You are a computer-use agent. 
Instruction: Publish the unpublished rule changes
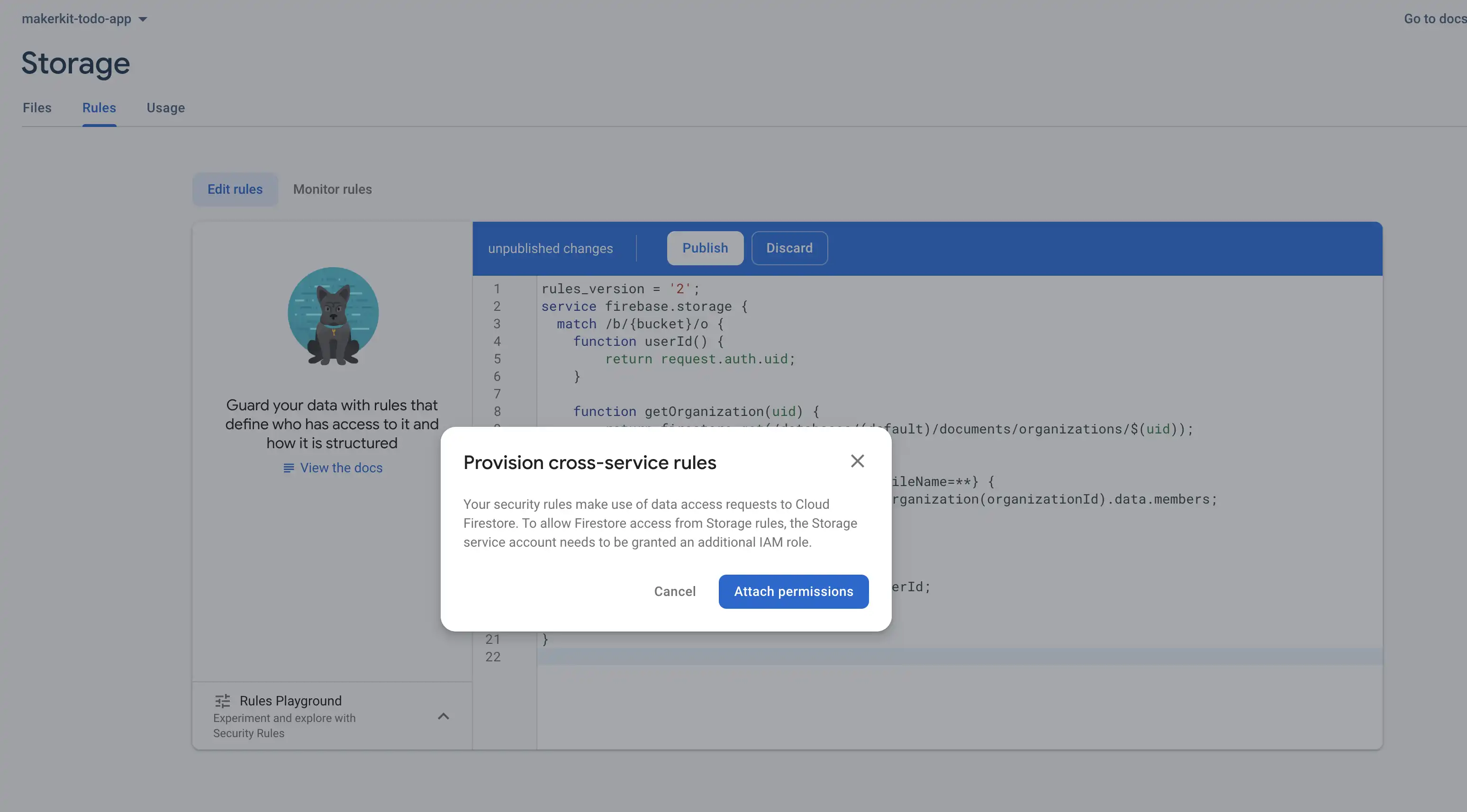(x=705, y=248)
